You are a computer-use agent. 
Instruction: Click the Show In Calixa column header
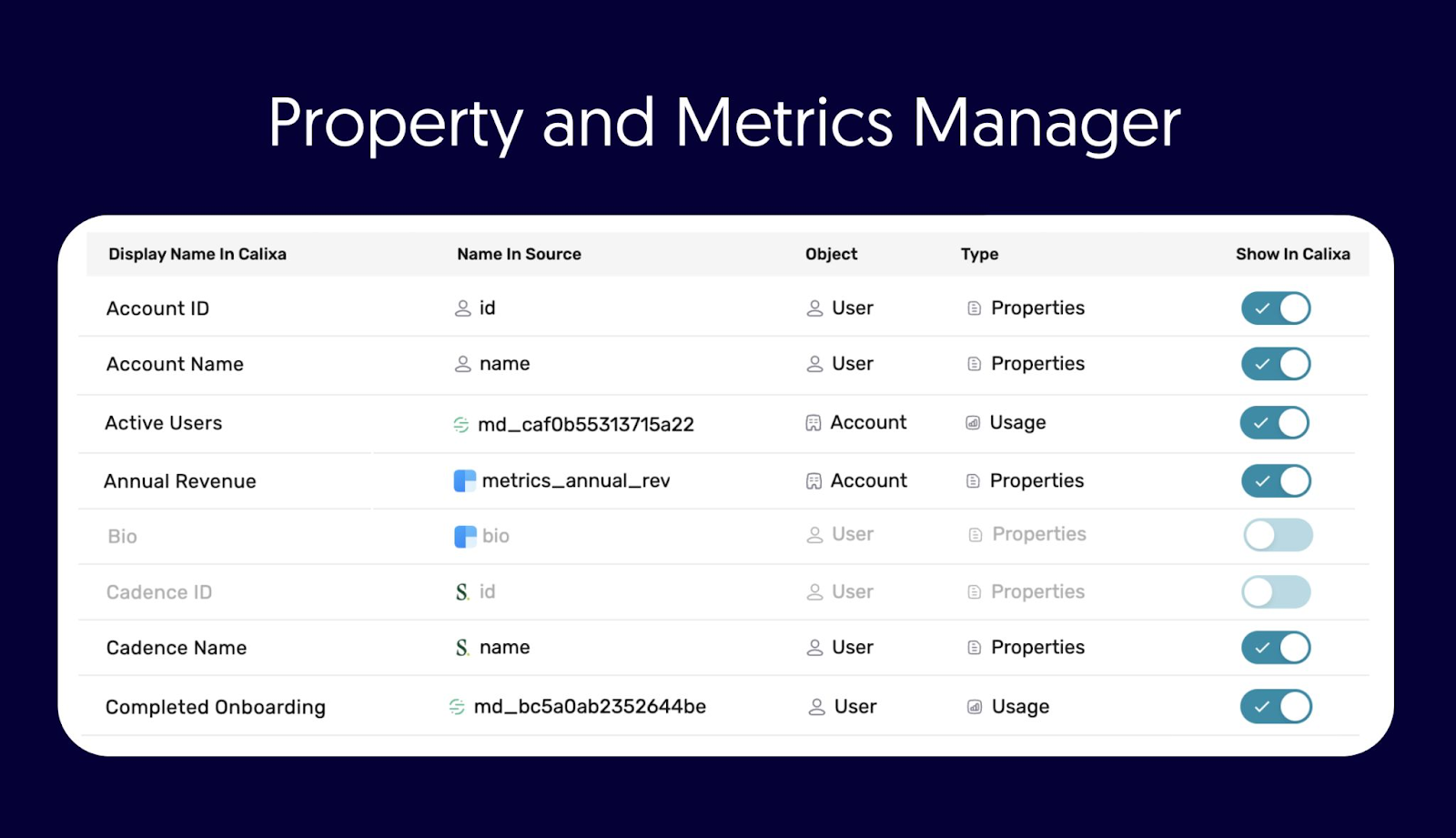[x=1292, y=255]
